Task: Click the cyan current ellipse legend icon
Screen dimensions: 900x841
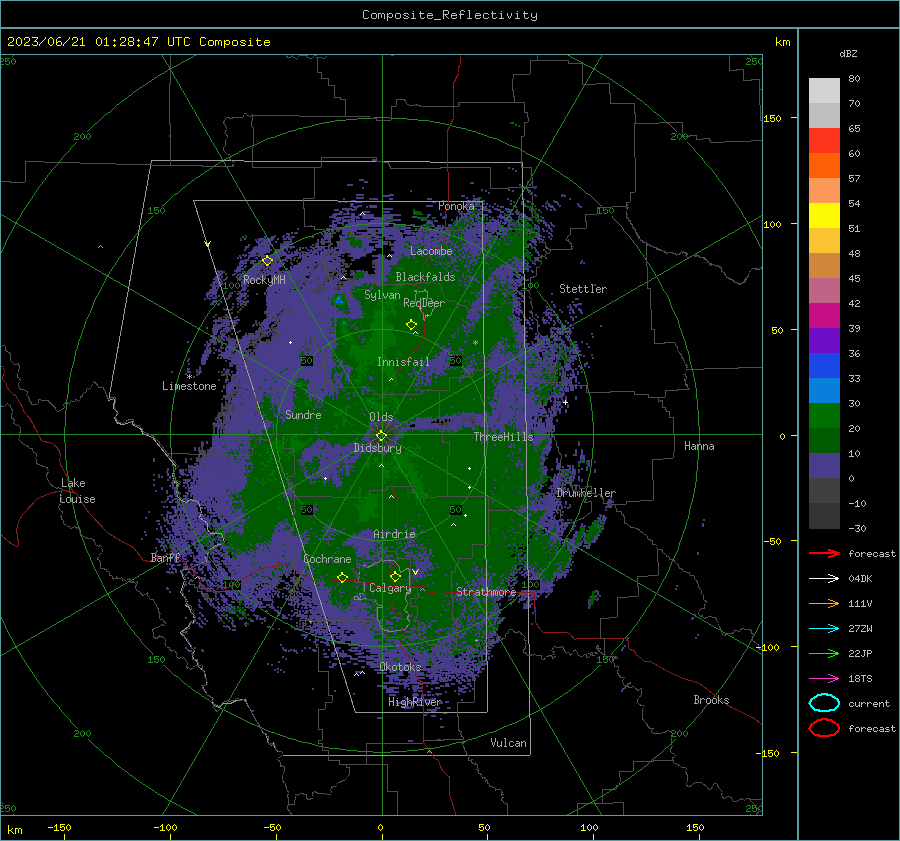Action: coord(824,703)
